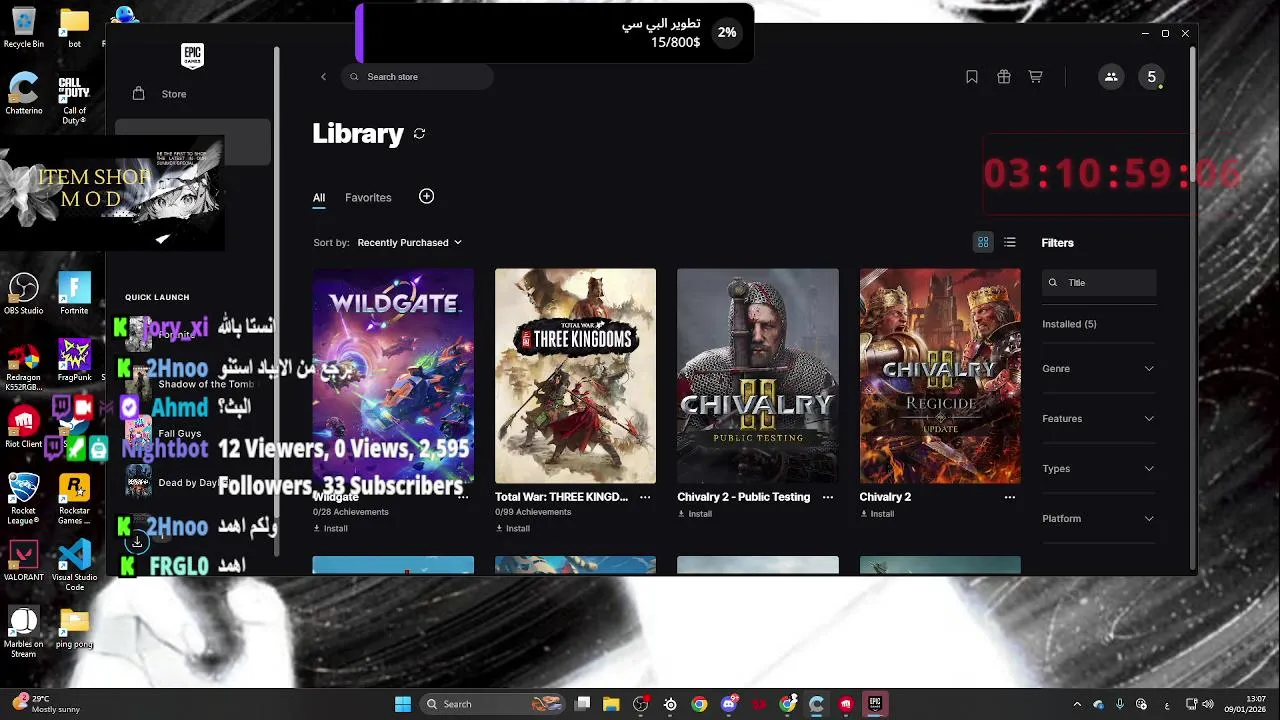Open the Wildgate game cover

pyautogui.click(x=393, y=376)
